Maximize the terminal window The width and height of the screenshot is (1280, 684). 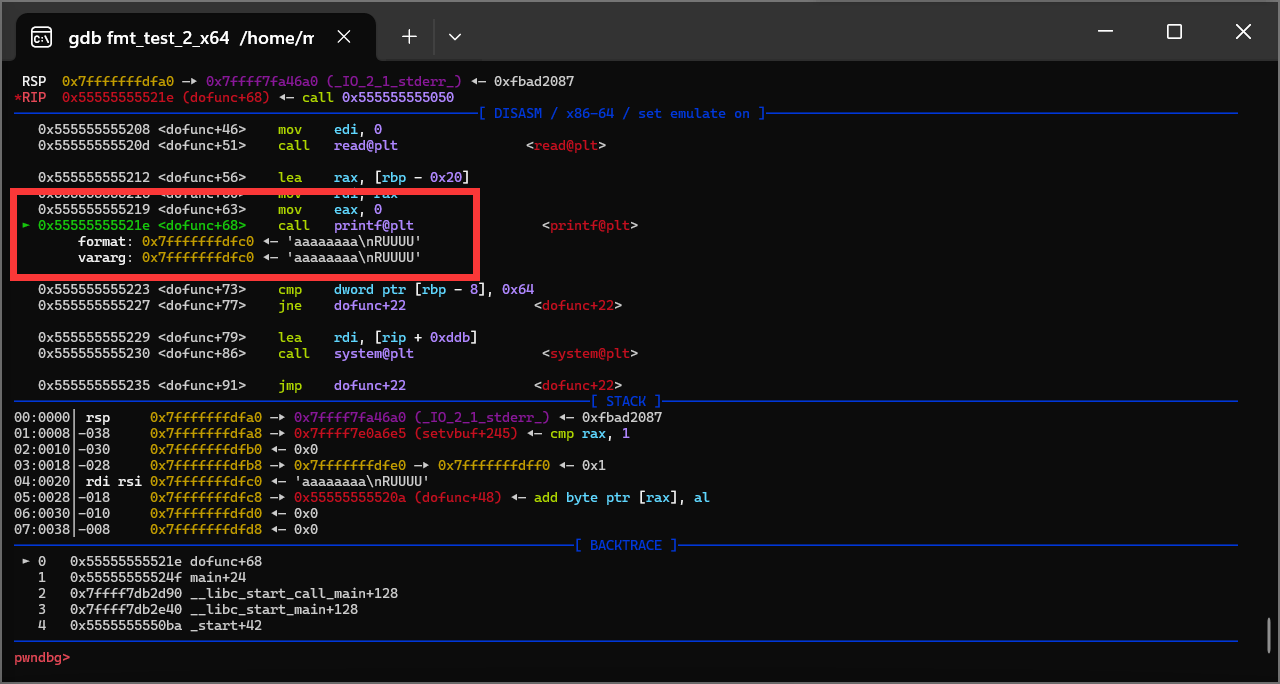[x=1174, y=32]
